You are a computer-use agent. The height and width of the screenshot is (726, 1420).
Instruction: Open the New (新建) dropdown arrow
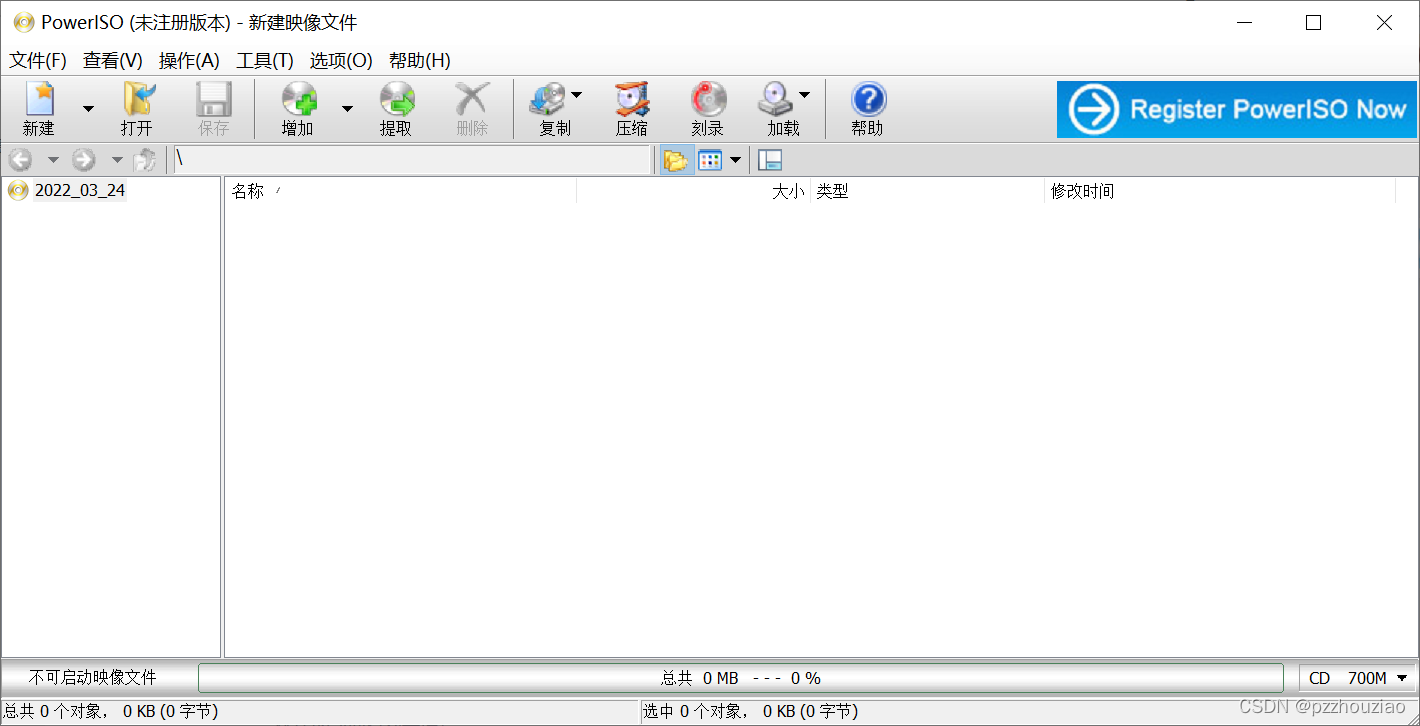(x=88, y=108)
